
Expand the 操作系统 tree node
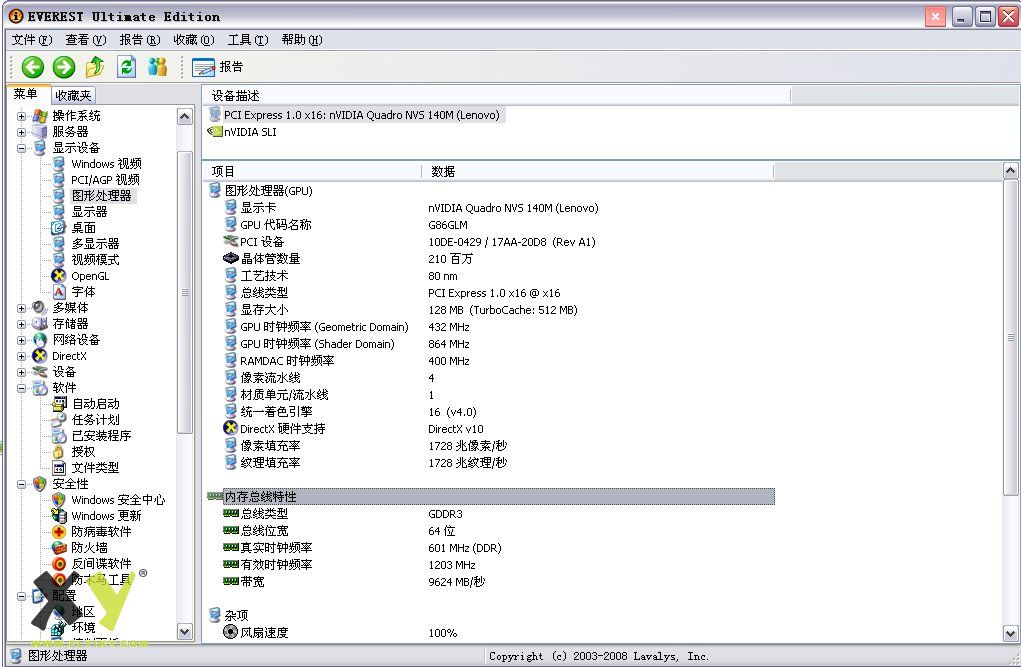point(21,116)
